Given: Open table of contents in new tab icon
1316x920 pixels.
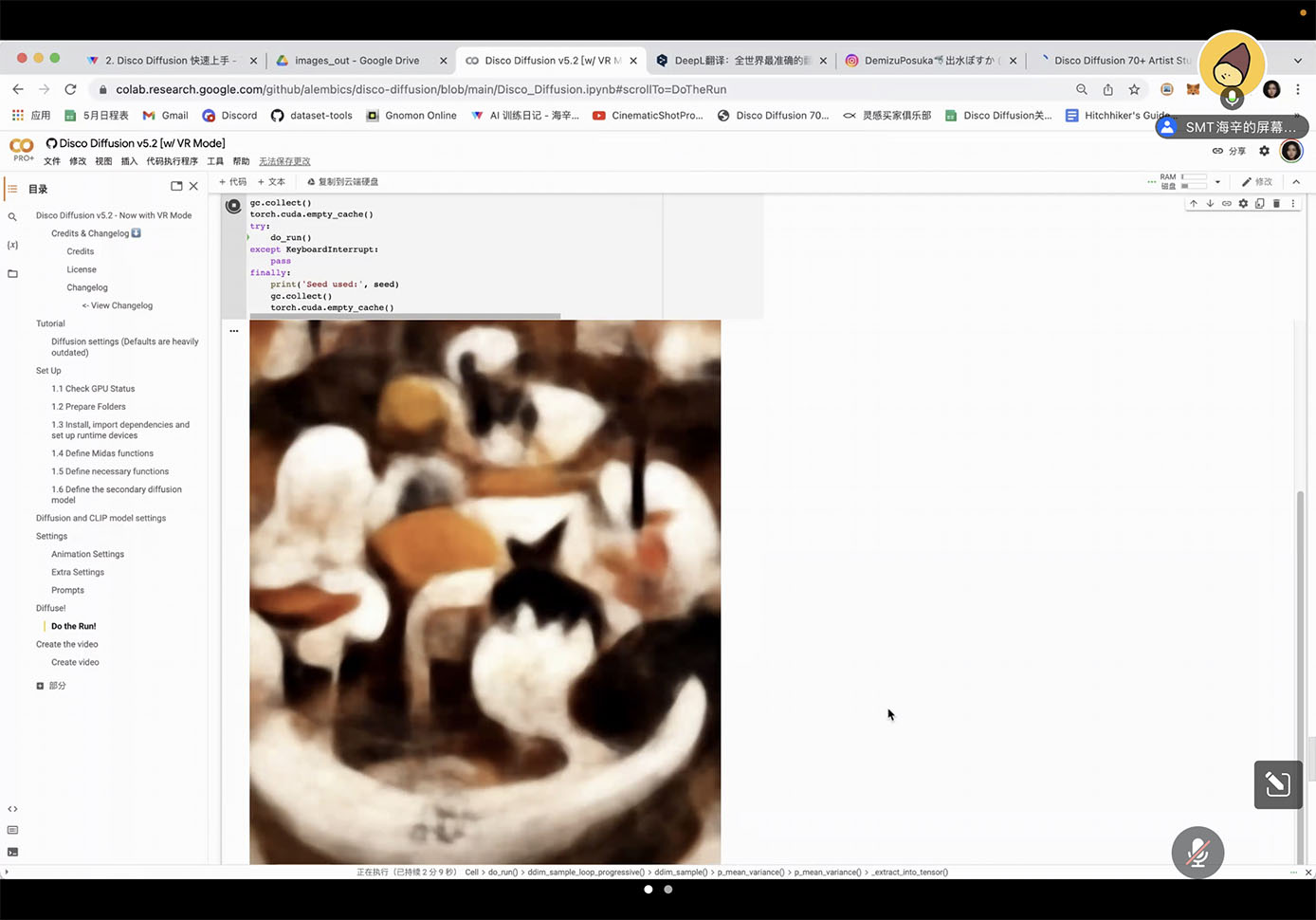Looking at the screenshot, I should coord(176,186).
